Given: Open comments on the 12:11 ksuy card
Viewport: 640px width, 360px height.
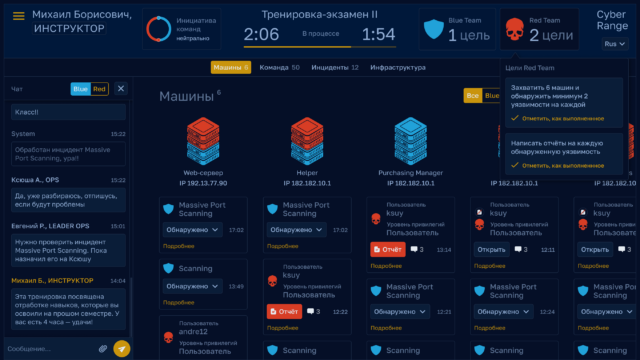Looking at the screenshot, I should point(520,249).
